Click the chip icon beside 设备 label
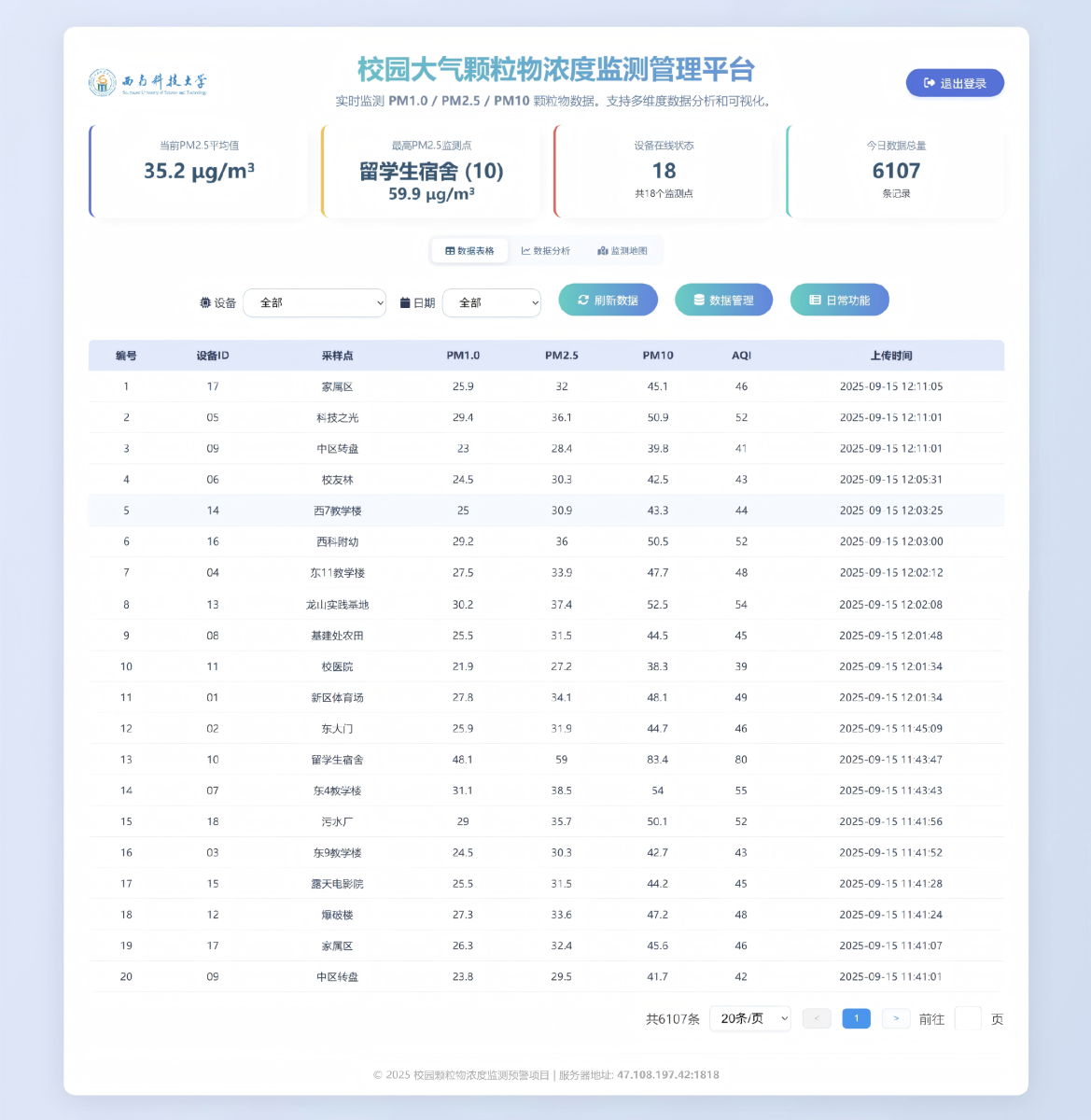The image size is (1091, 1120). tap(205, 303)
